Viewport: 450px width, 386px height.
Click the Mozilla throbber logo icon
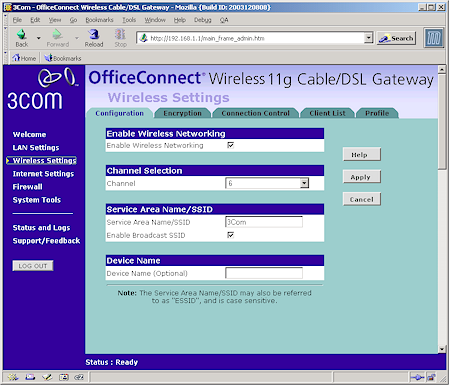(x=434, y=38)
